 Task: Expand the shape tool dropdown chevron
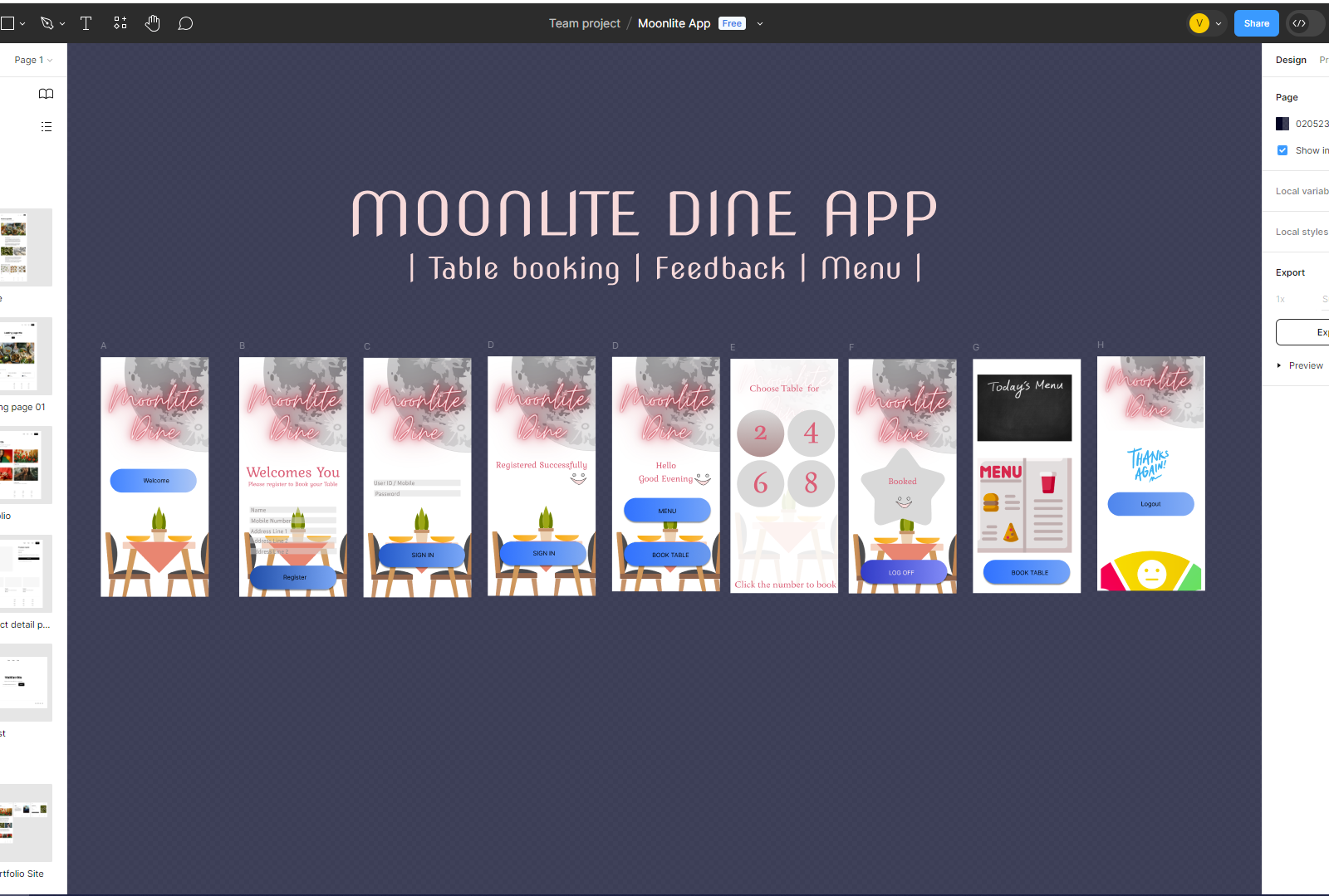point(22,22)
